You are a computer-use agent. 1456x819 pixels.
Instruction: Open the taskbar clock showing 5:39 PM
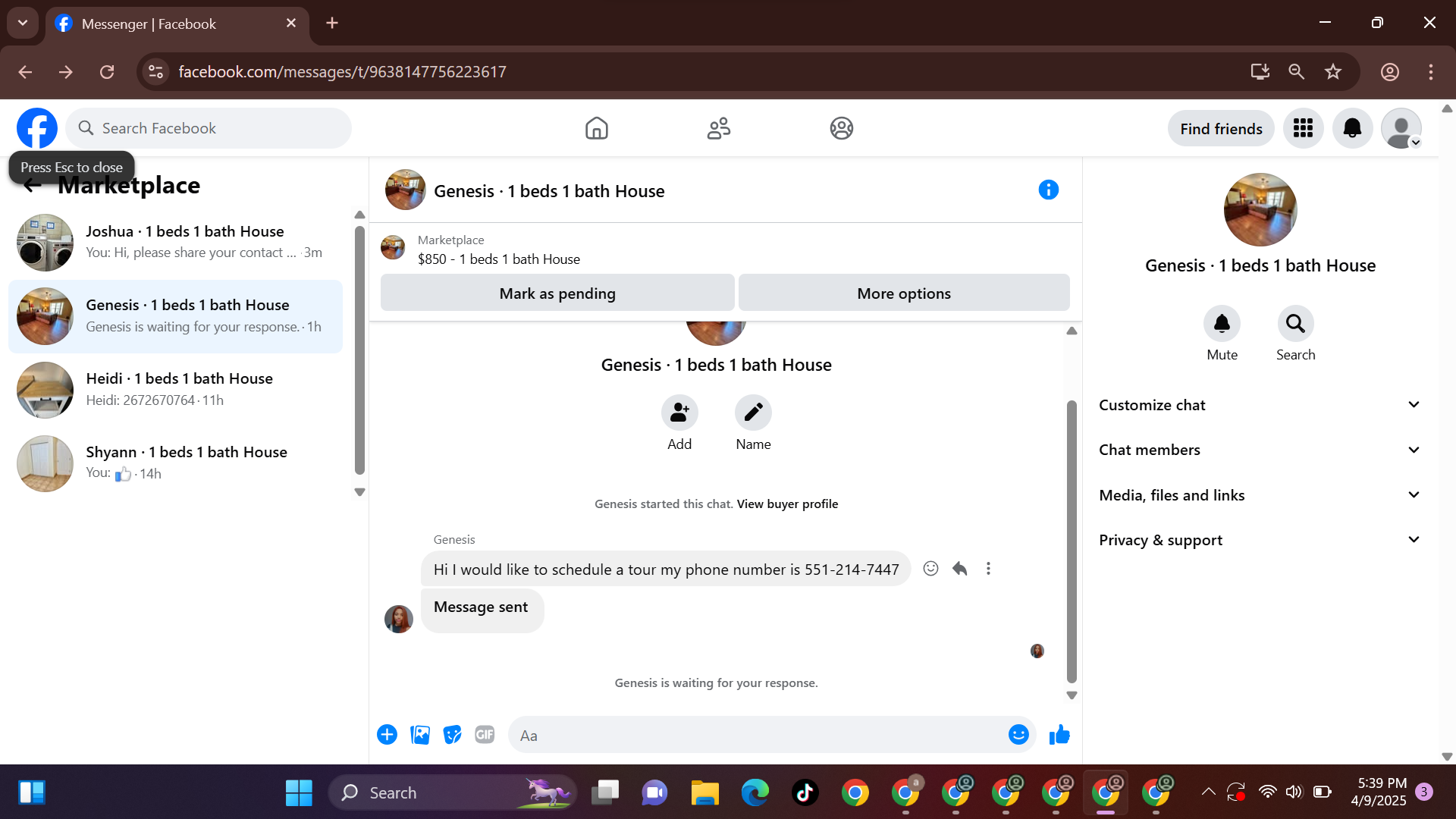[1379, 792]
